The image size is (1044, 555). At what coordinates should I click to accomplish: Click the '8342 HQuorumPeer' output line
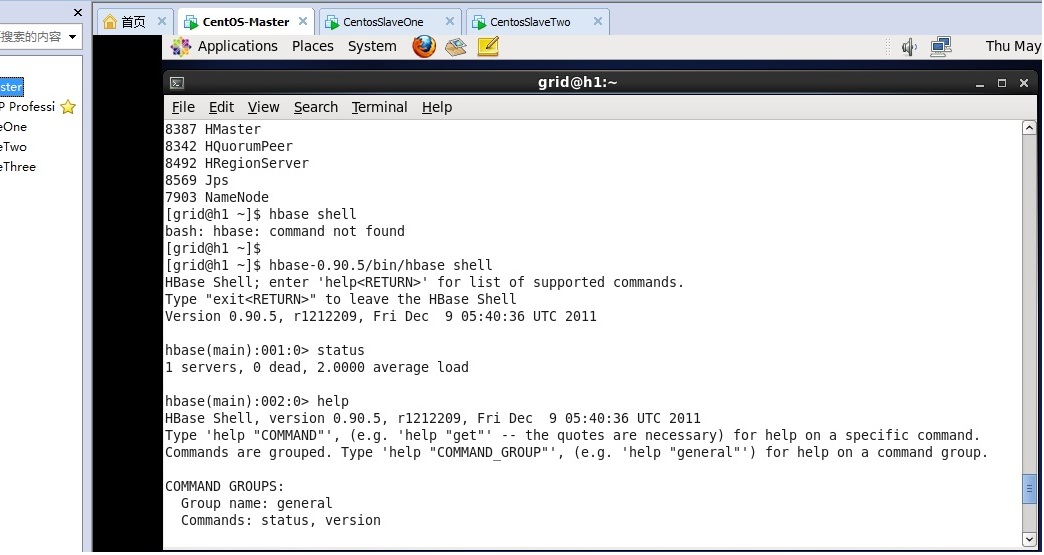pos(229,146)
